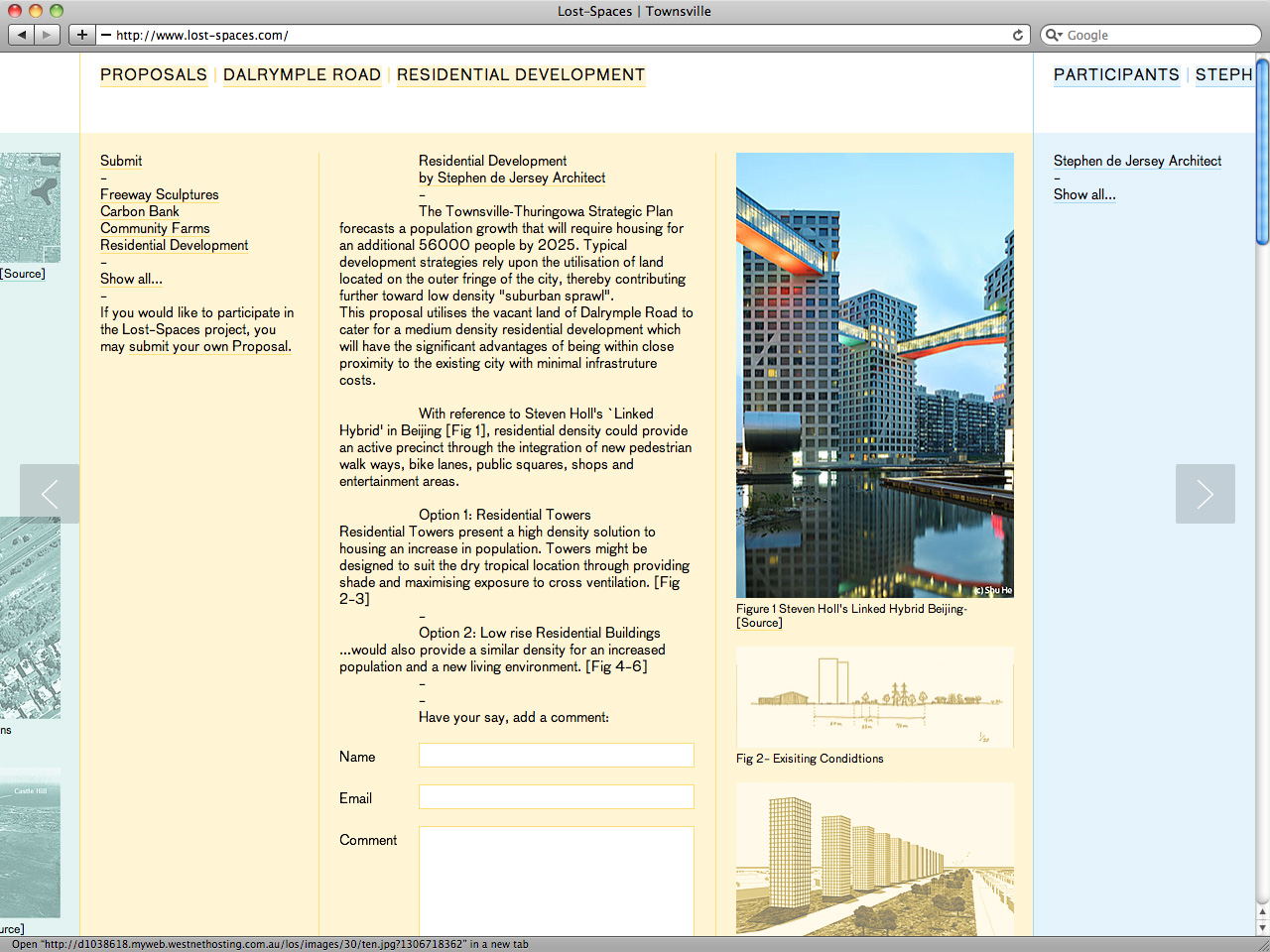Screen dimensions: 1270x952
Task: Go forward using browser forward arrow
Action: 48,35
